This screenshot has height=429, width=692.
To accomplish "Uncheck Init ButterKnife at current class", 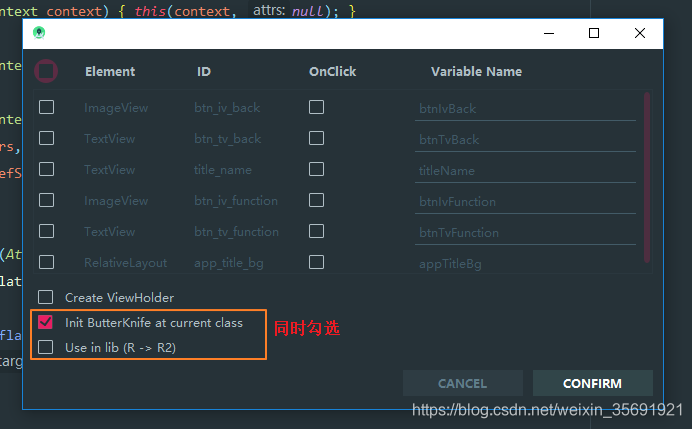I will (x=45, y=322).
